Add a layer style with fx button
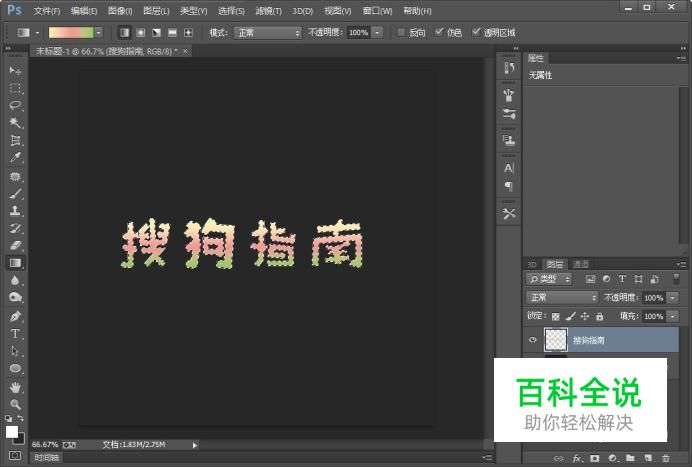The width and height of the screenshot is (692, 467). (x=577, y=458)
